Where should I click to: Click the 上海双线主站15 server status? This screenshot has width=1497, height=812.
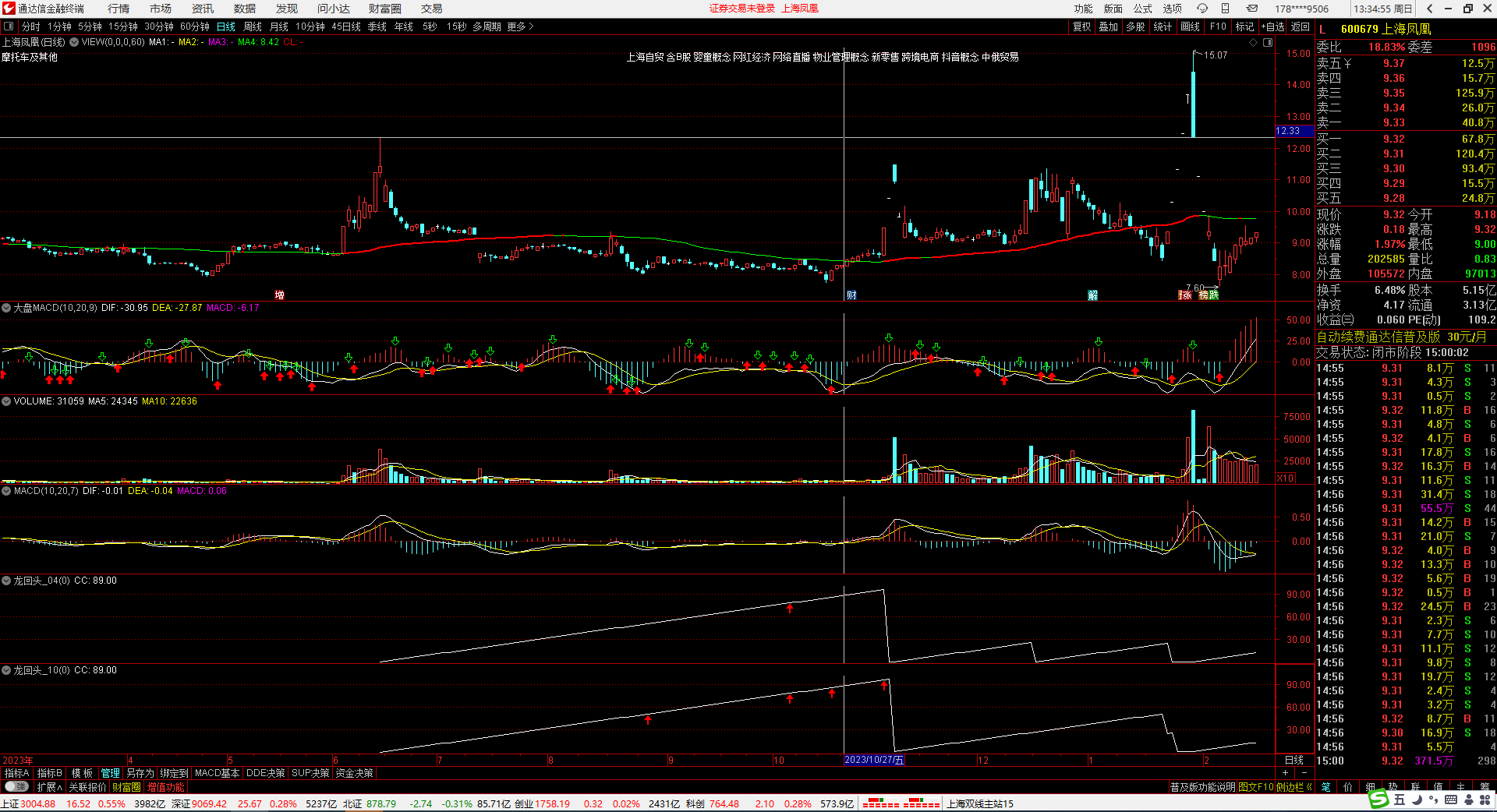coord(980,803)
